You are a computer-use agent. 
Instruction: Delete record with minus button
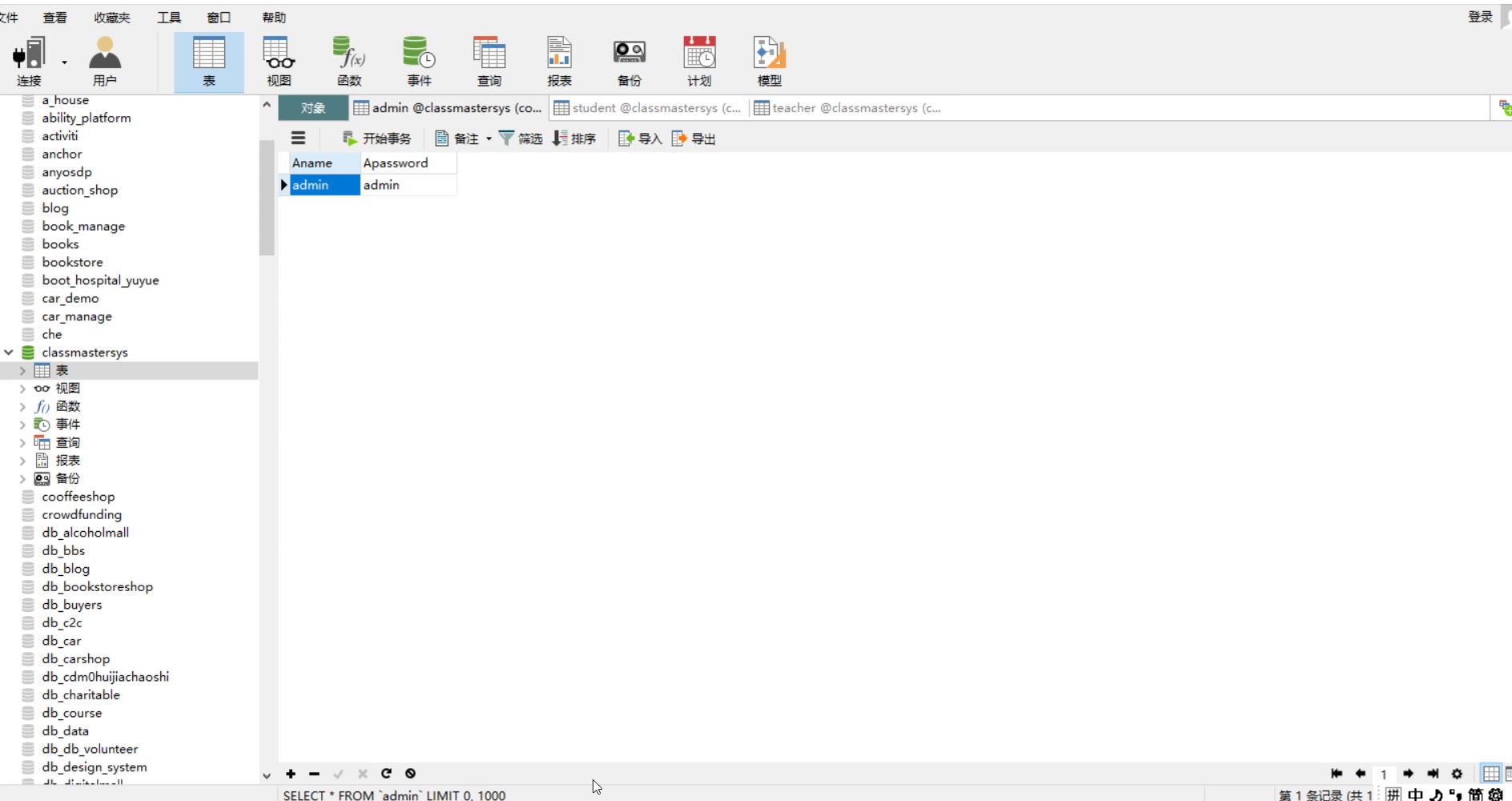[x=314, y=774]
